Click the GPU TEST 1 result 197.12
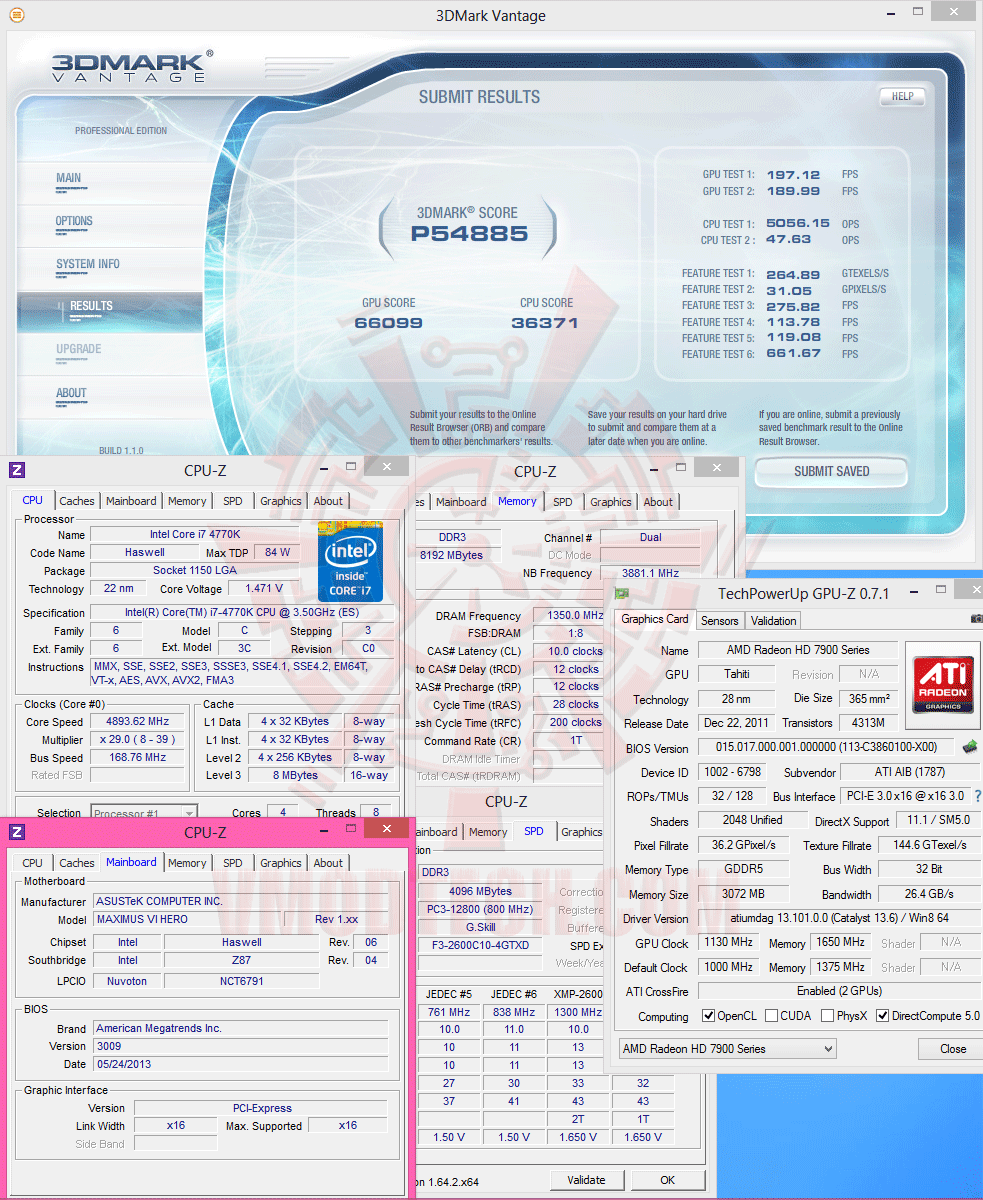The image size is (983, 1200). pyautogui.click(x=793, y=174)
